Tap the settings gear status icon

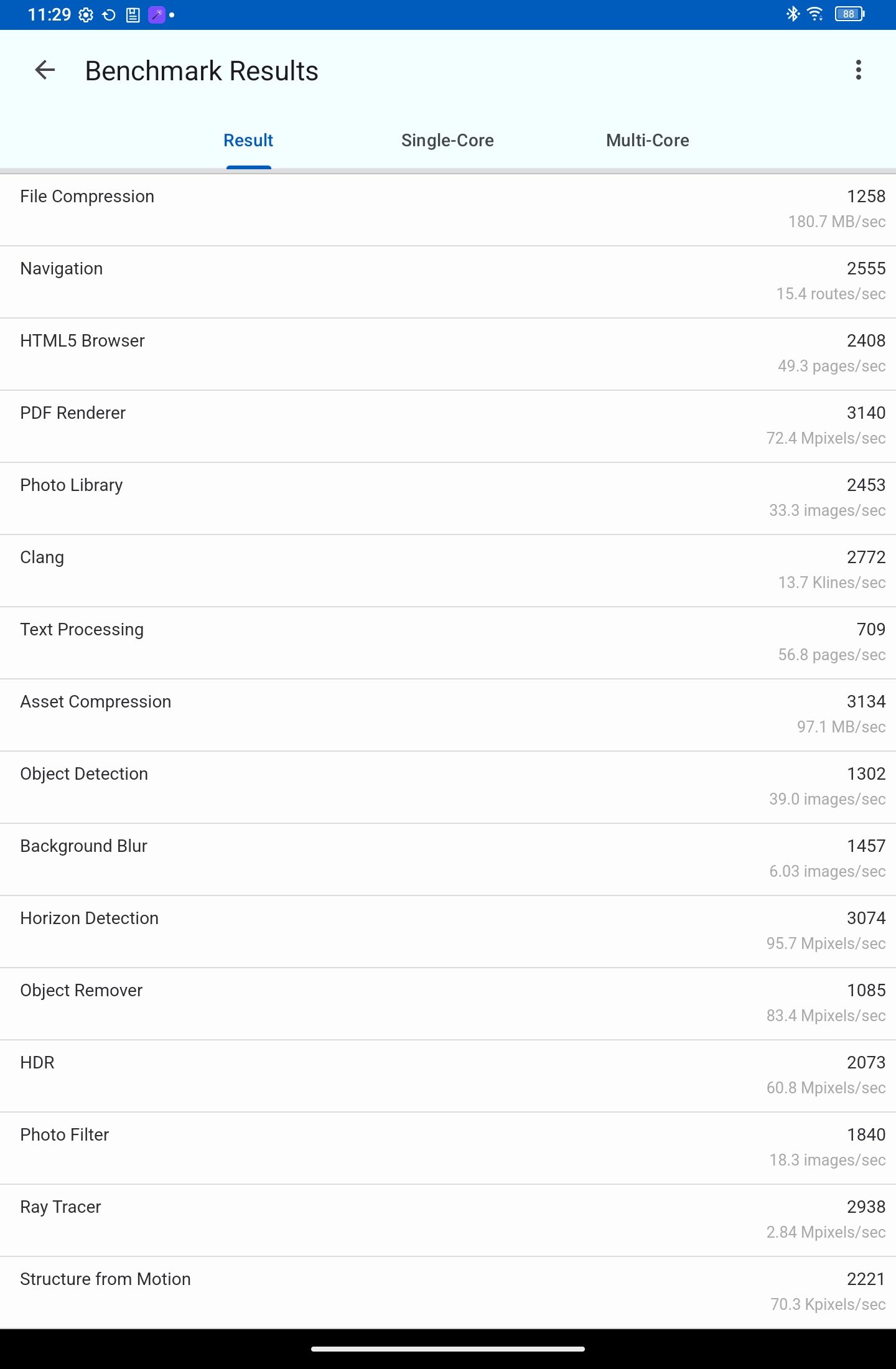pyautogui.click(x=86, y=15)
